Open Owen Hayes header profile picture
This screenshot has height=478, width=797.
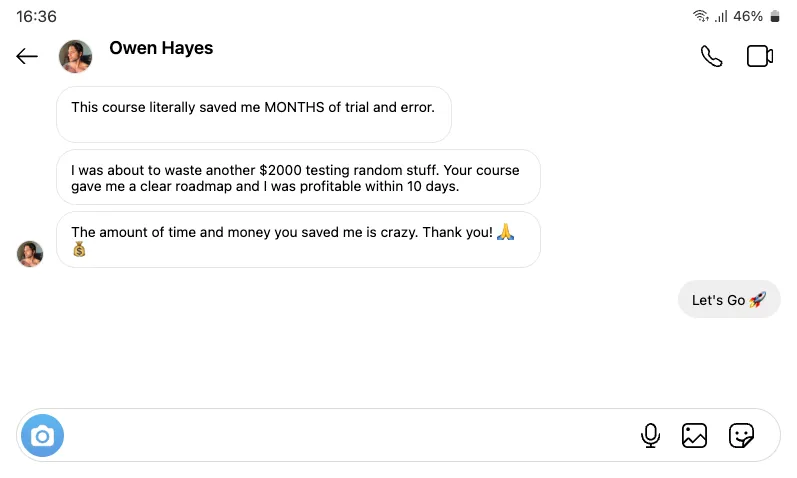click(76, 56)
